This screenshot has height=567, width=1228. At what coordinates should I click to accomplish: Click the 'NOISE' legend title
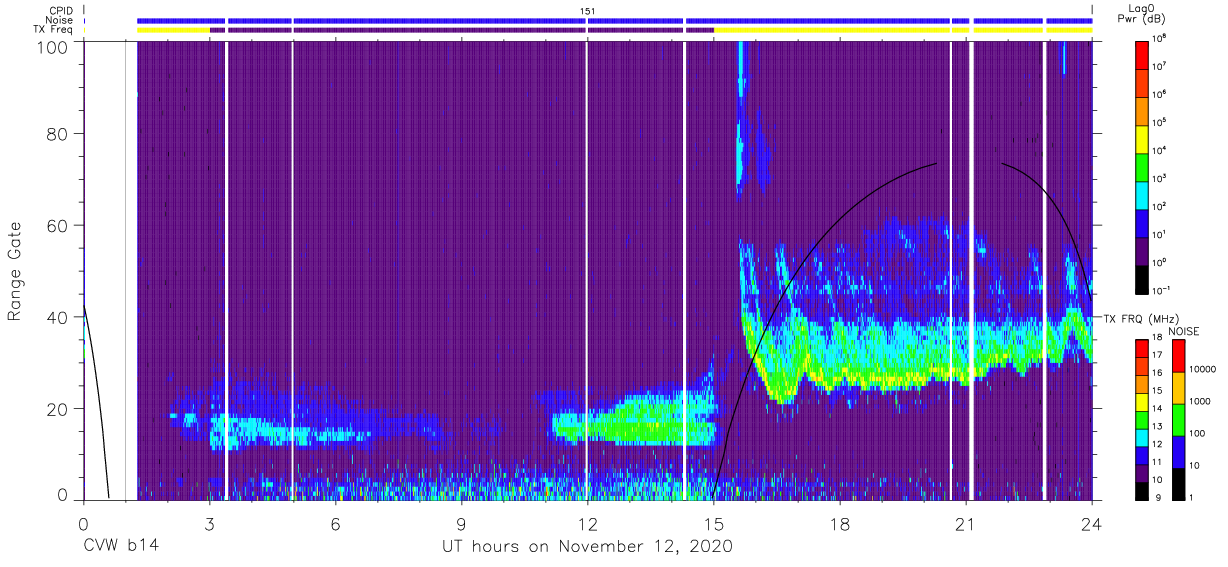click(x=1184, y=331)
